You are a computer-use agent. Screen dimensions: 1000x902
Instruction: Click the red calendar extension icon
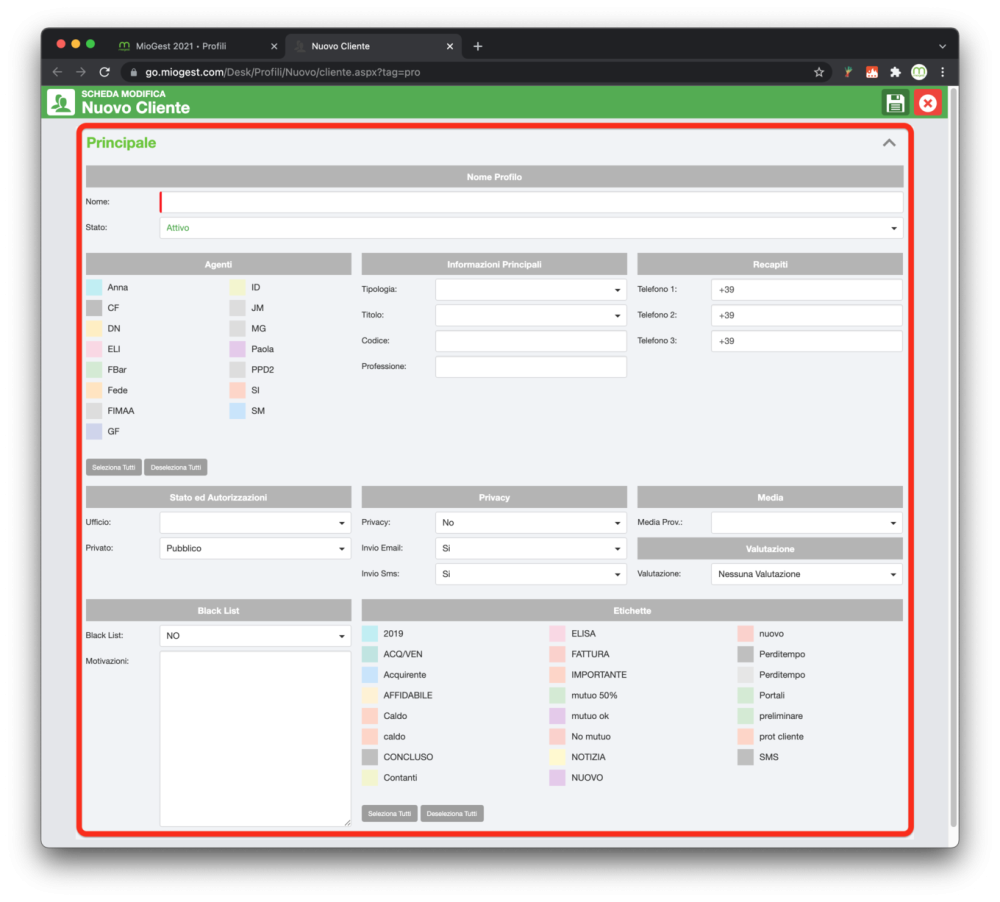click(872, 72)
